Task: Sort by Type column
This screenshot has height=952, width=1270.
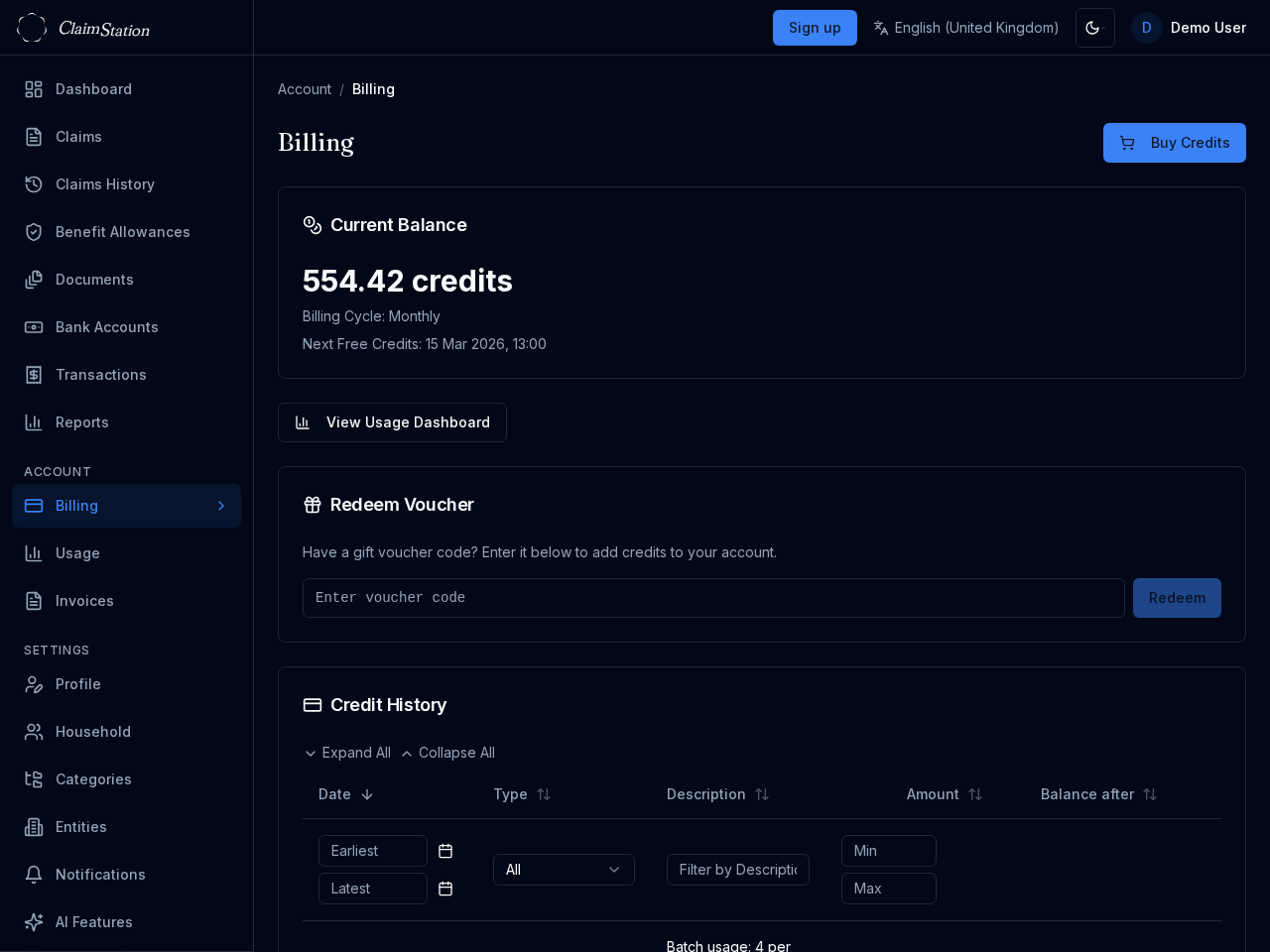Action: 522,794
